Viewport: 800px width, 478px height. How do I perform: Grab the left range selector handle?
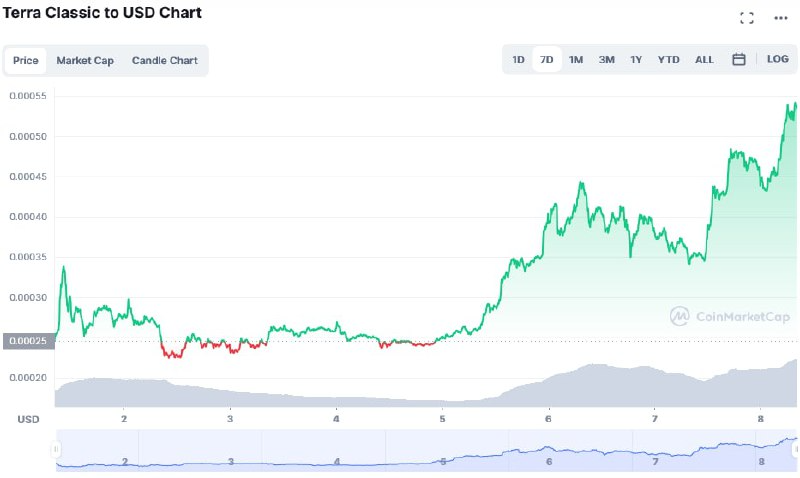(56, 449)
